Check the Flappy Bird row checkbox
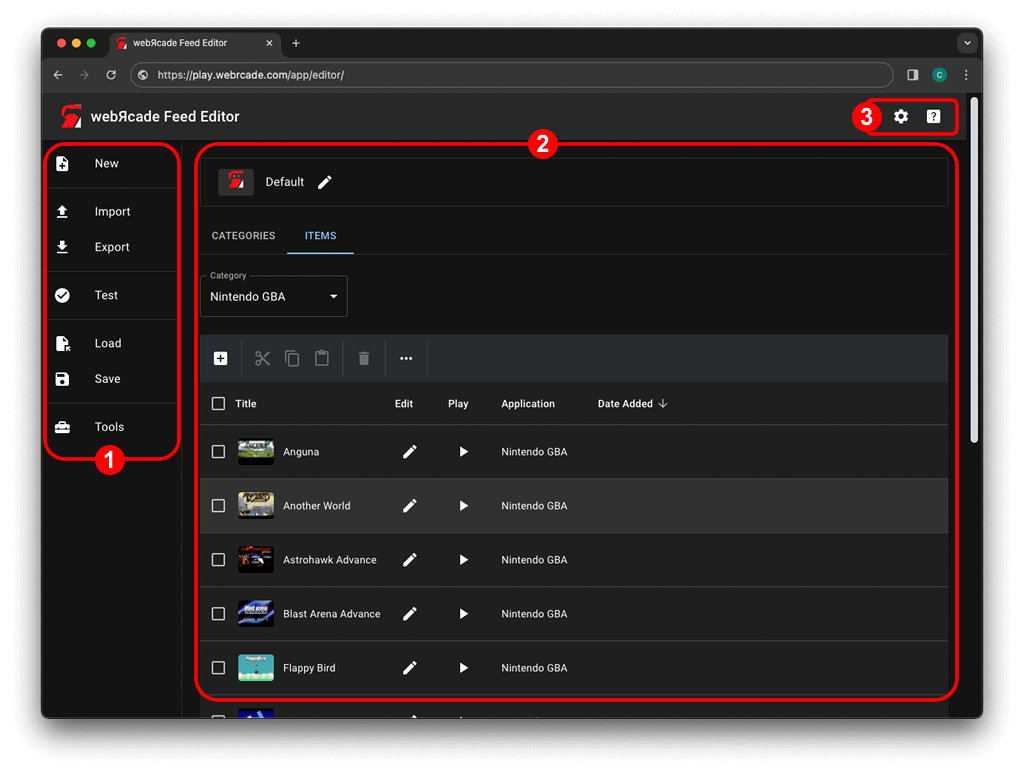 coord(218,668)
